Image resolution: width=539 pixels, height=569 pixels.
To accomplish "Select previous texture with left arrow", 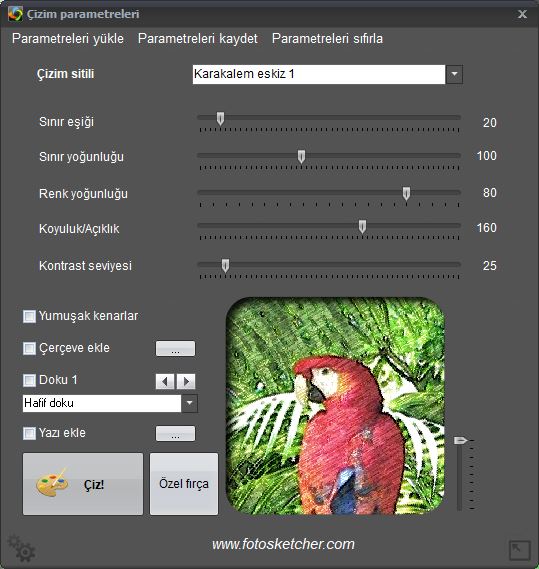I will tap(165, 381).
